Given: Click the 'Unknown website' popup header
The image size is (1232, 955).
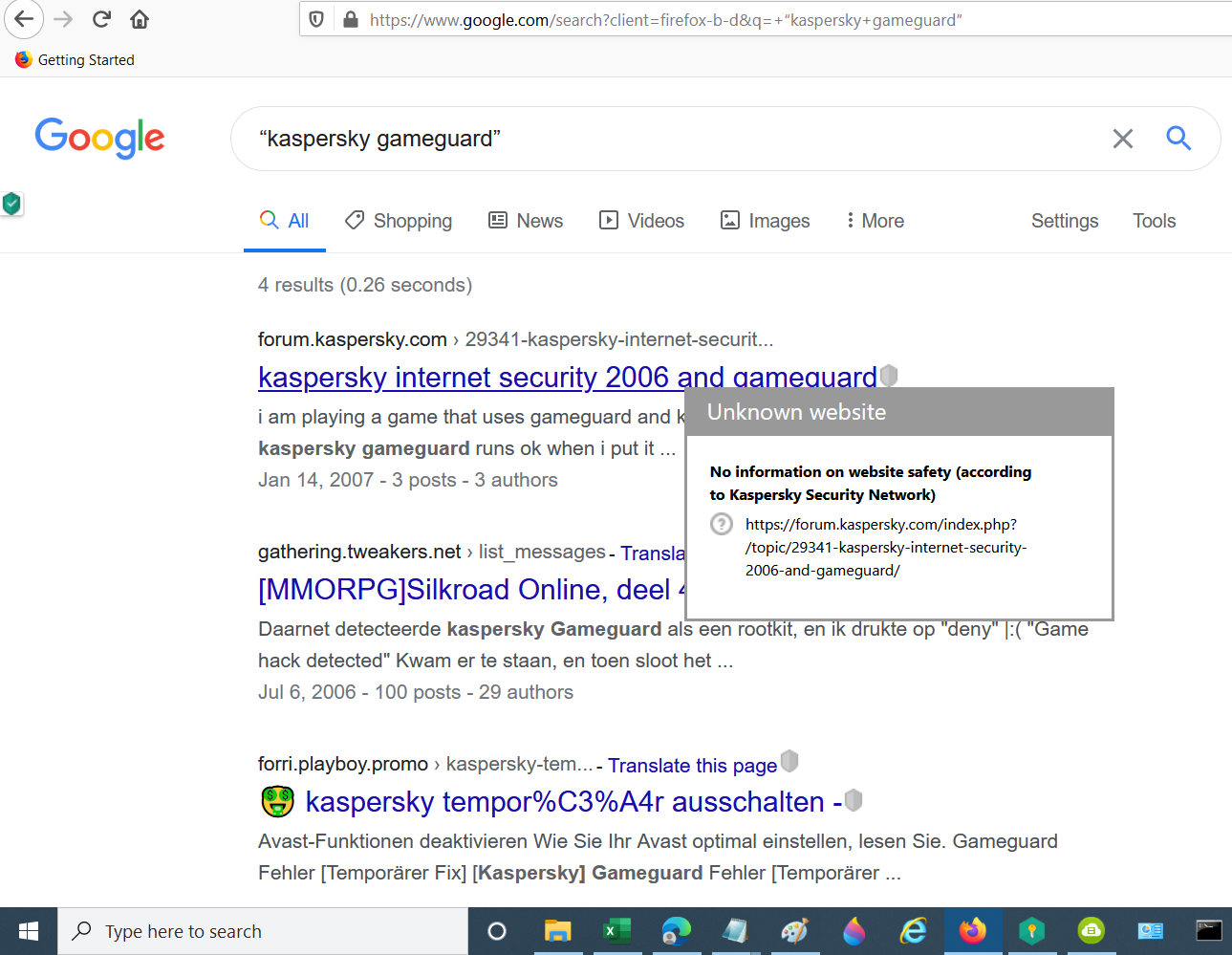Looking at the screenshot, I should pyautogui.click(x=899, y=412).
